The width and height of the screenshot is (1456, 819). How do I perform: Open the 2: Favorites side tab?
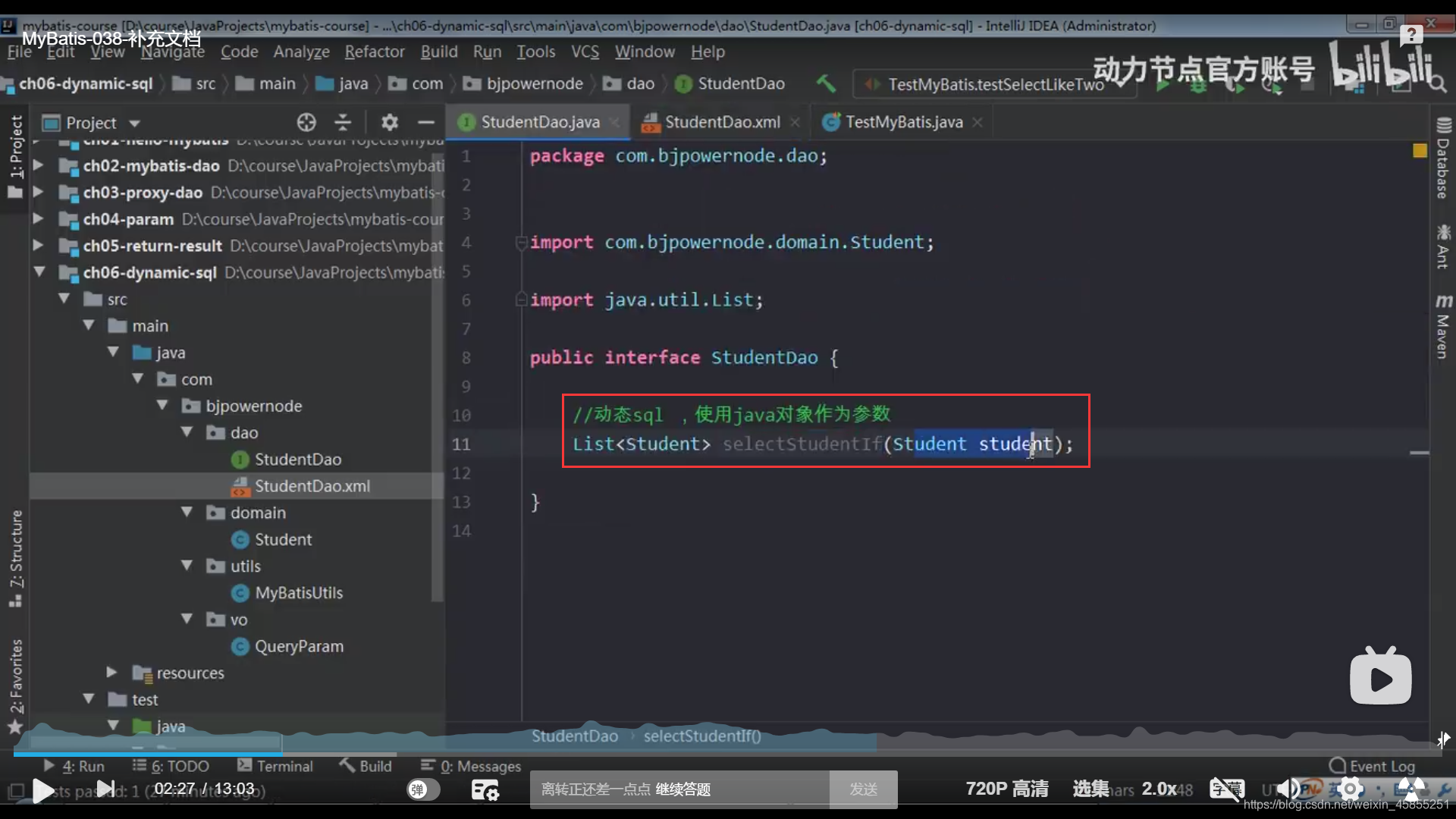15,686
